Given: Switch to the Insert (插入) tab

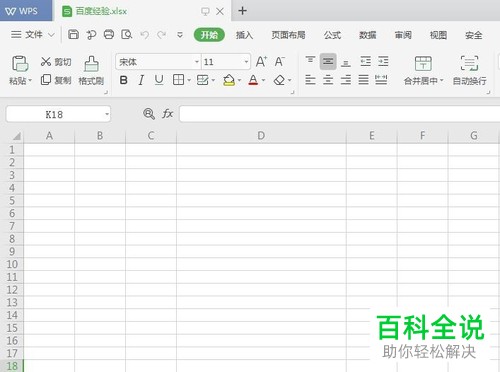Looking at the screenshot, I should pos(244,35).
